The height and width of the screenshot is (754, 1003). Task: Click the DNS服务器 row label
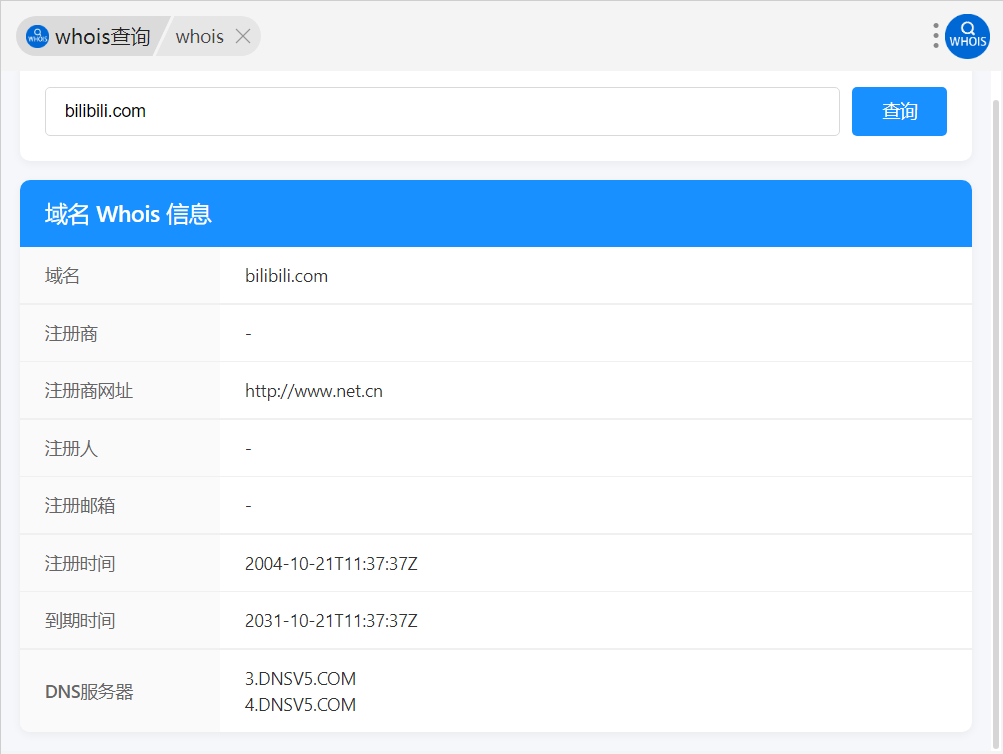pyautogui.click(x=89, y=691)
